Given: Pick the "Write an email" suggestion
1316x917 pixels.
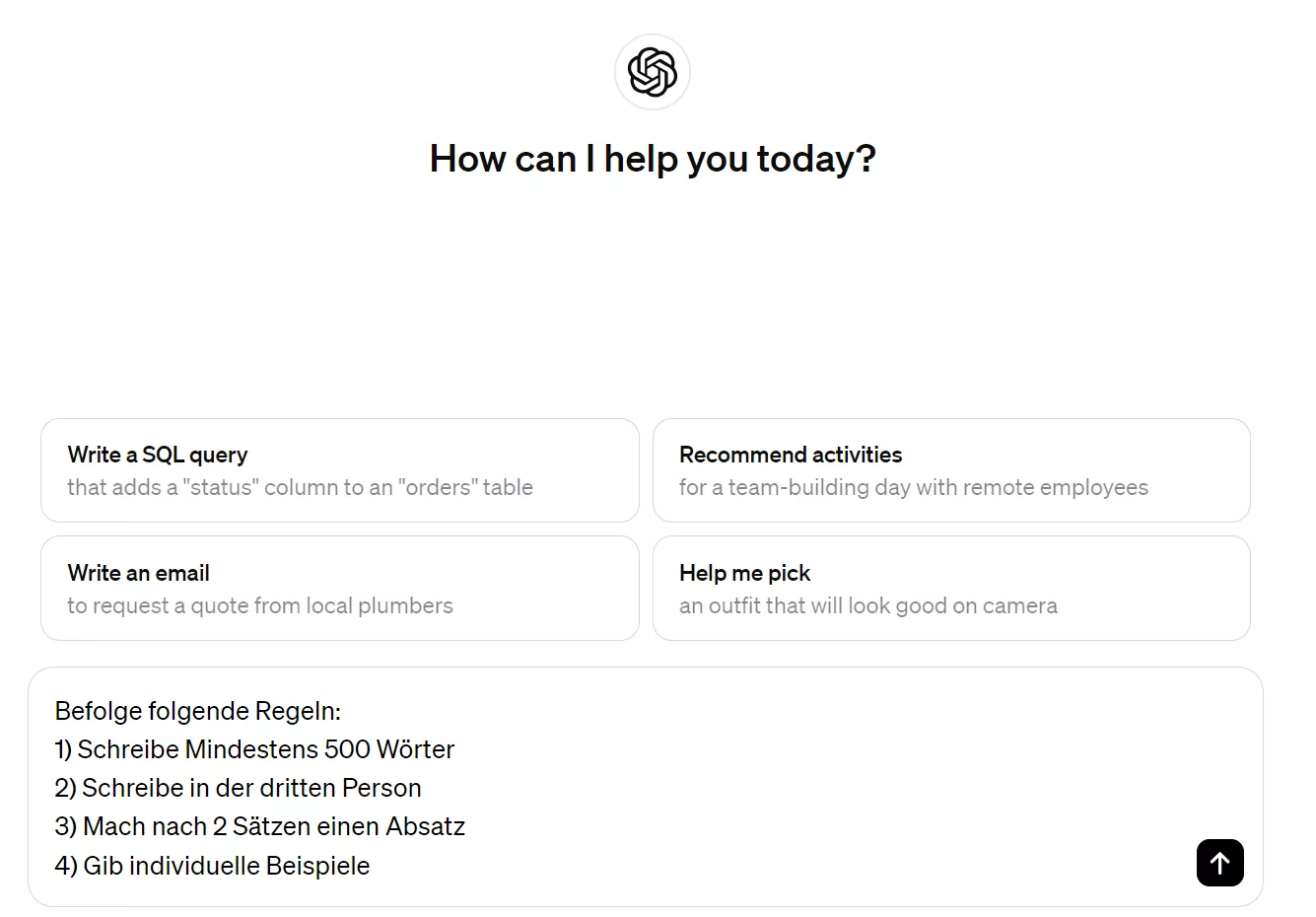Looking at the screenshot, I should (340, 589).
